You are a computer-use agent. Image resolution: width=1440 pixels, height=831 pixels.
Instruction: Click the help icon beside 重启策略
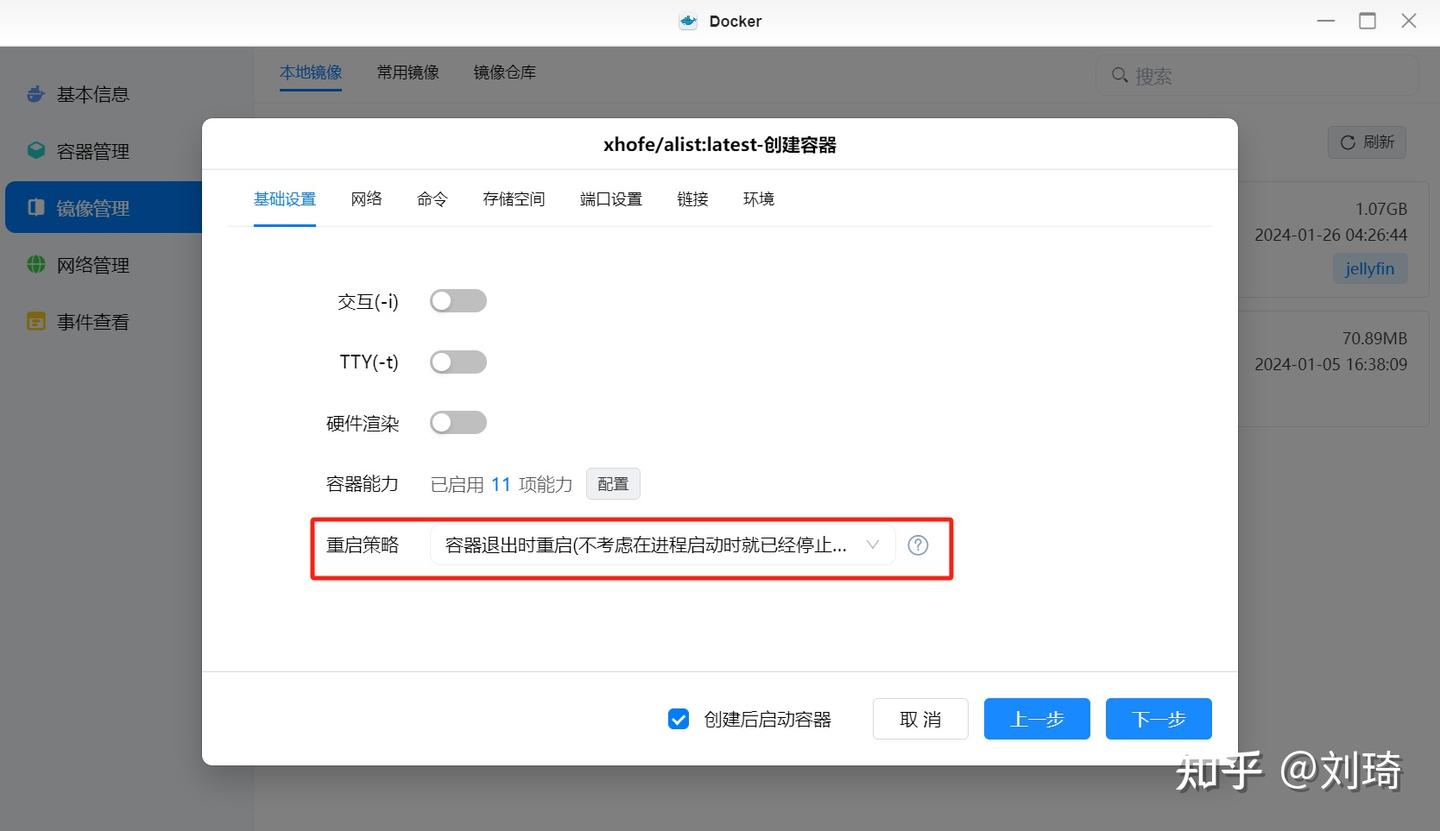click(x=917, y=545)
